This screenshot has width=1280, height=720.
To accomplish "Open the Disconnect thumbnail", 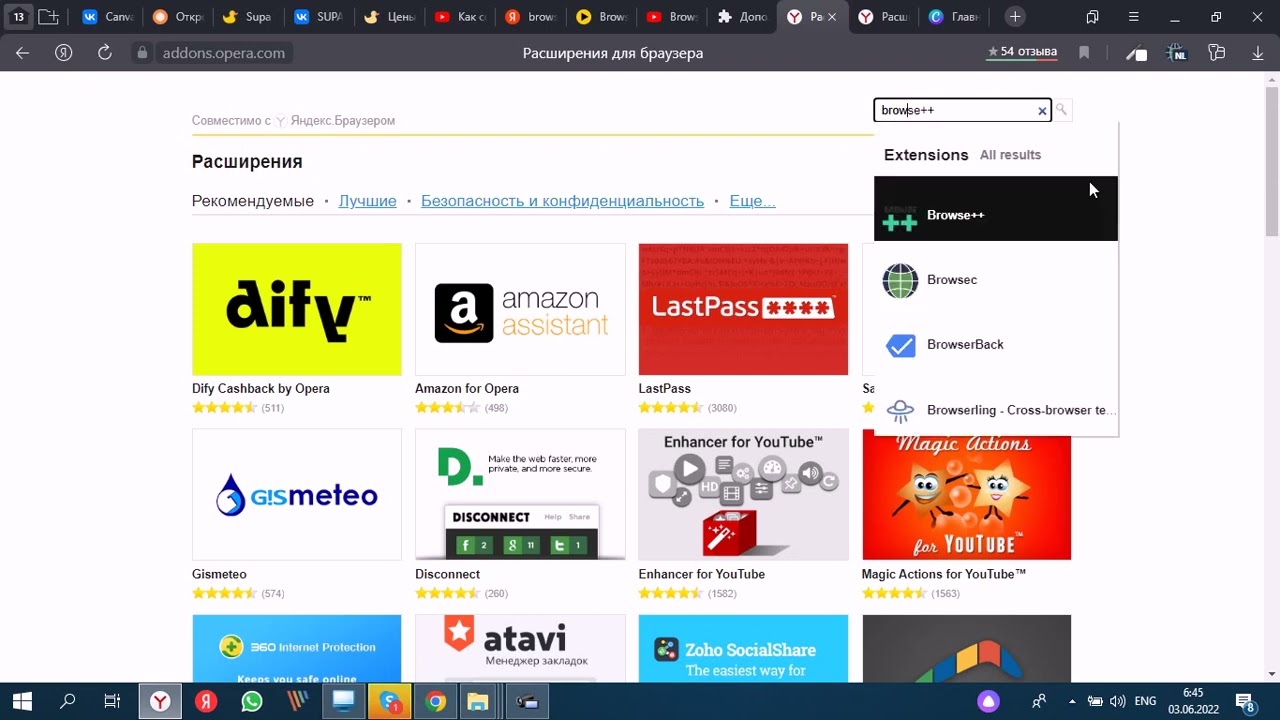I will coord(520,494).
